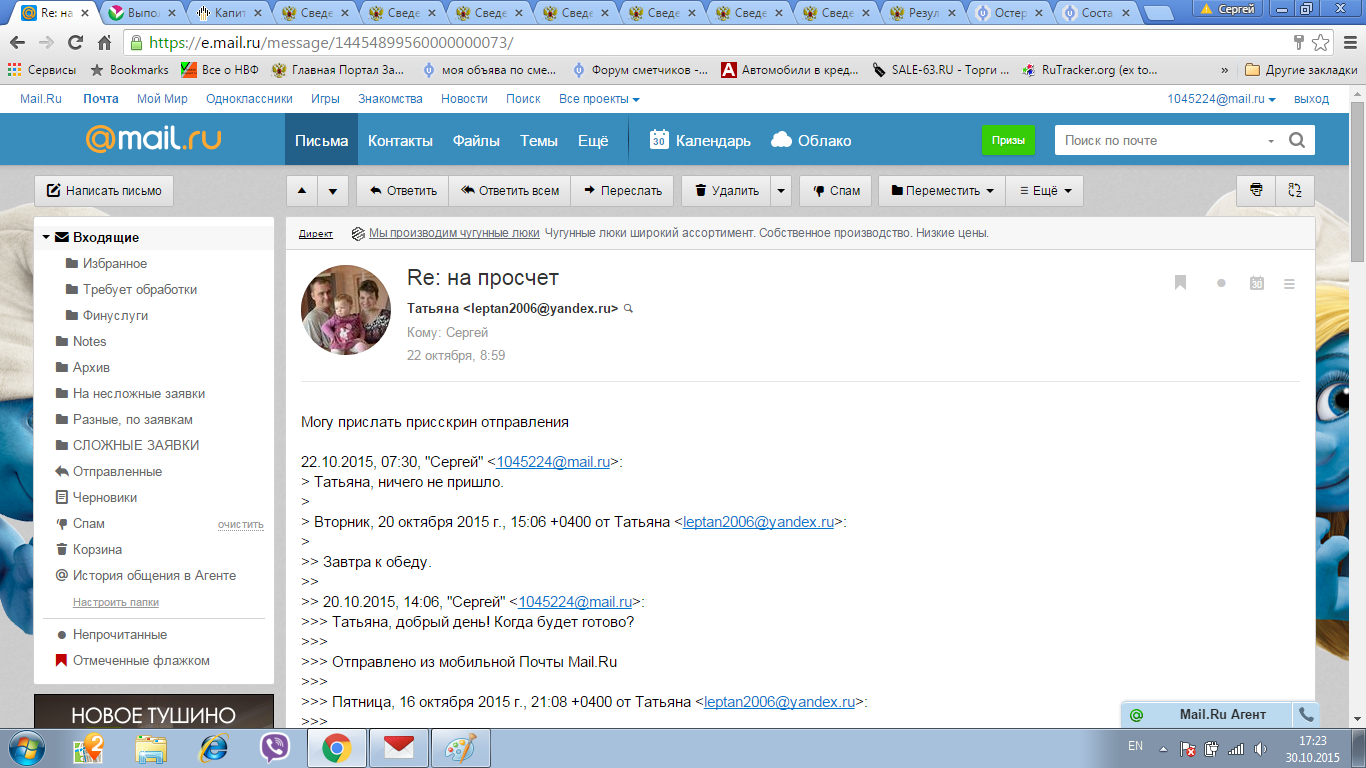1366x768 pixels.
Task: Open the Отправленные folder
Action: pos(117,471)
